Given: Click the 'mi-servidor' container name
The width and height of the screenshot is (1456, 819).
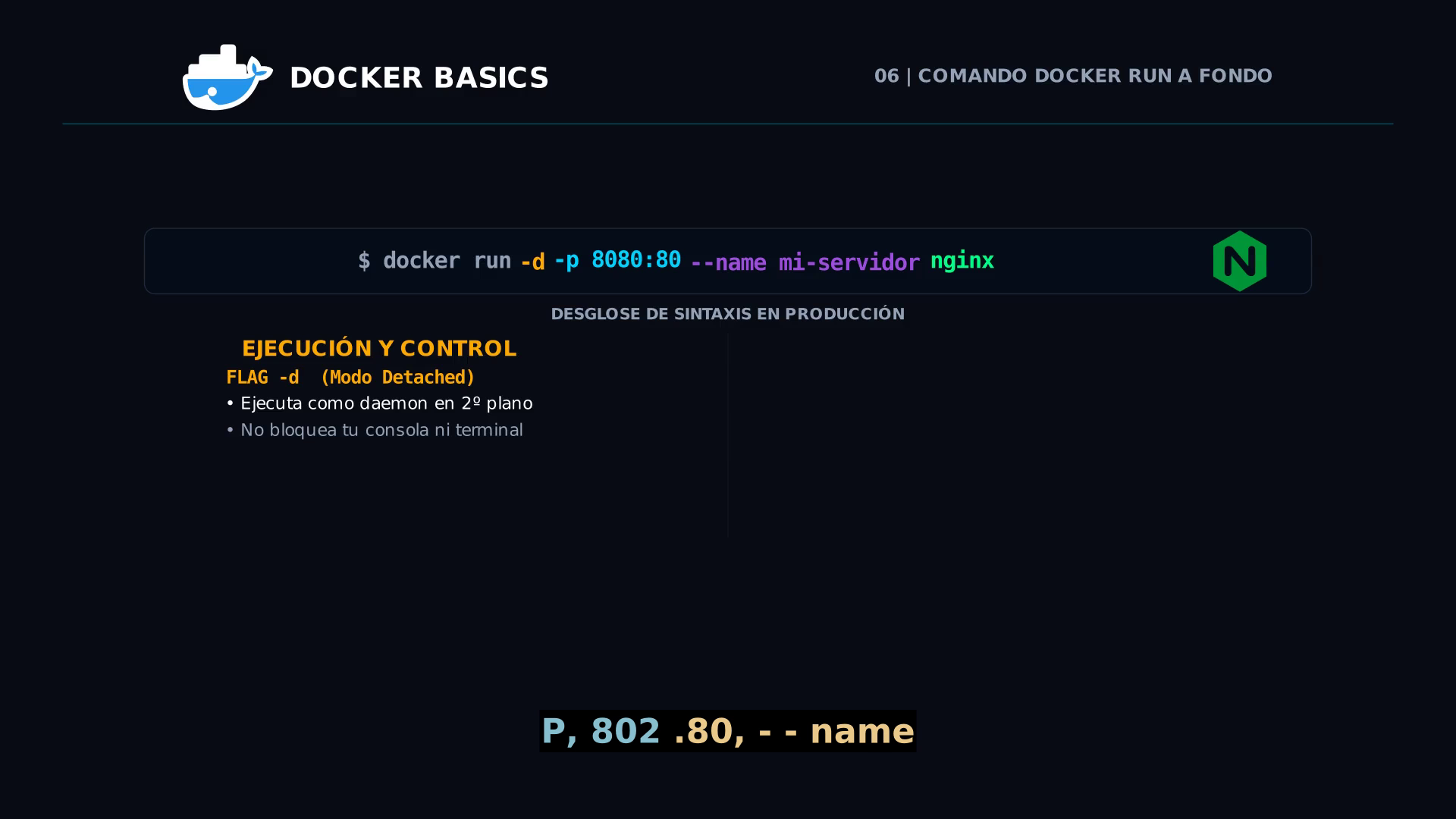Looking at the screenshot, I should tap(849, 262).
